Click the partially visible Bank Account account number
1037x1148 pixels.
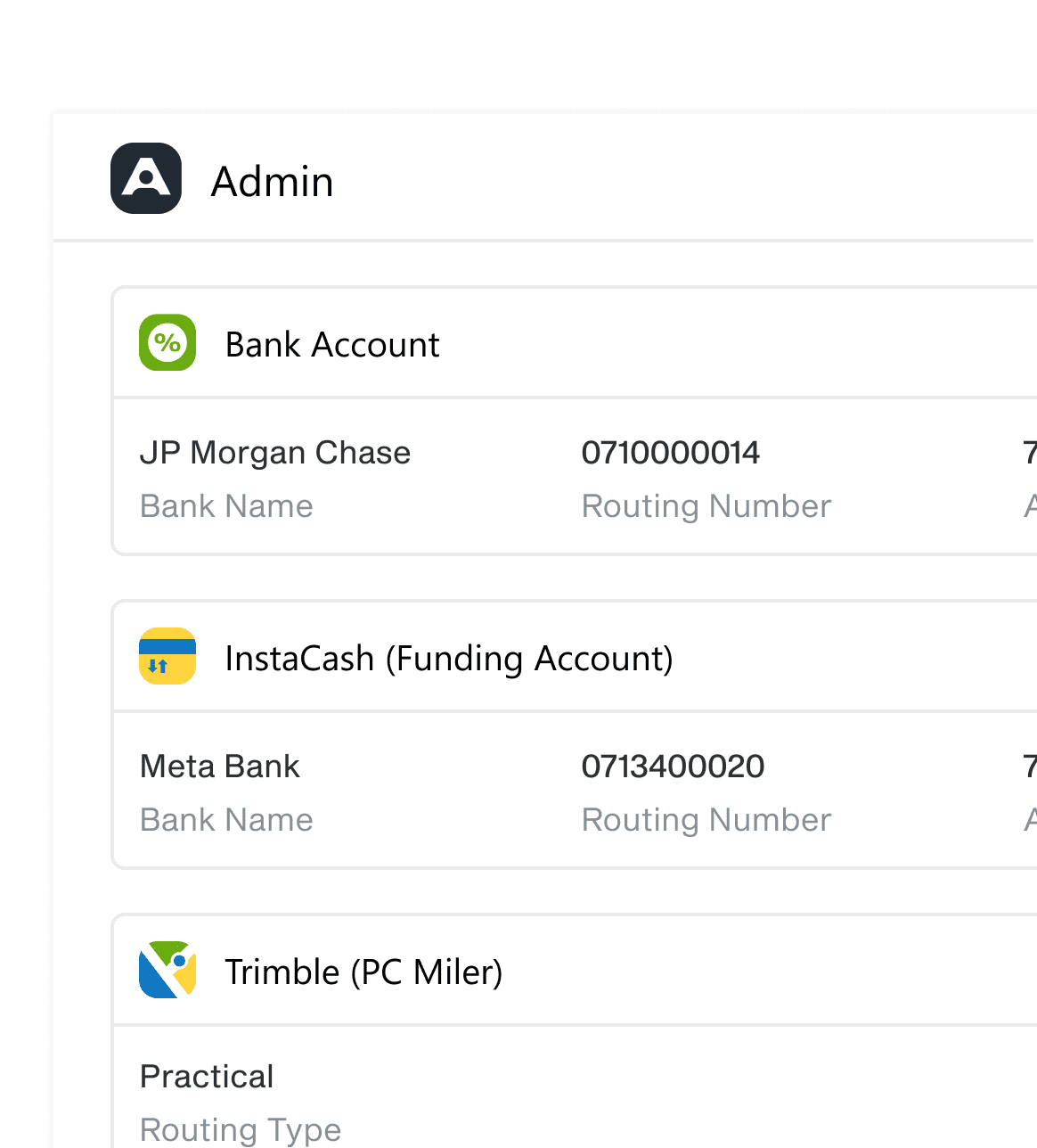(1031, 453)
